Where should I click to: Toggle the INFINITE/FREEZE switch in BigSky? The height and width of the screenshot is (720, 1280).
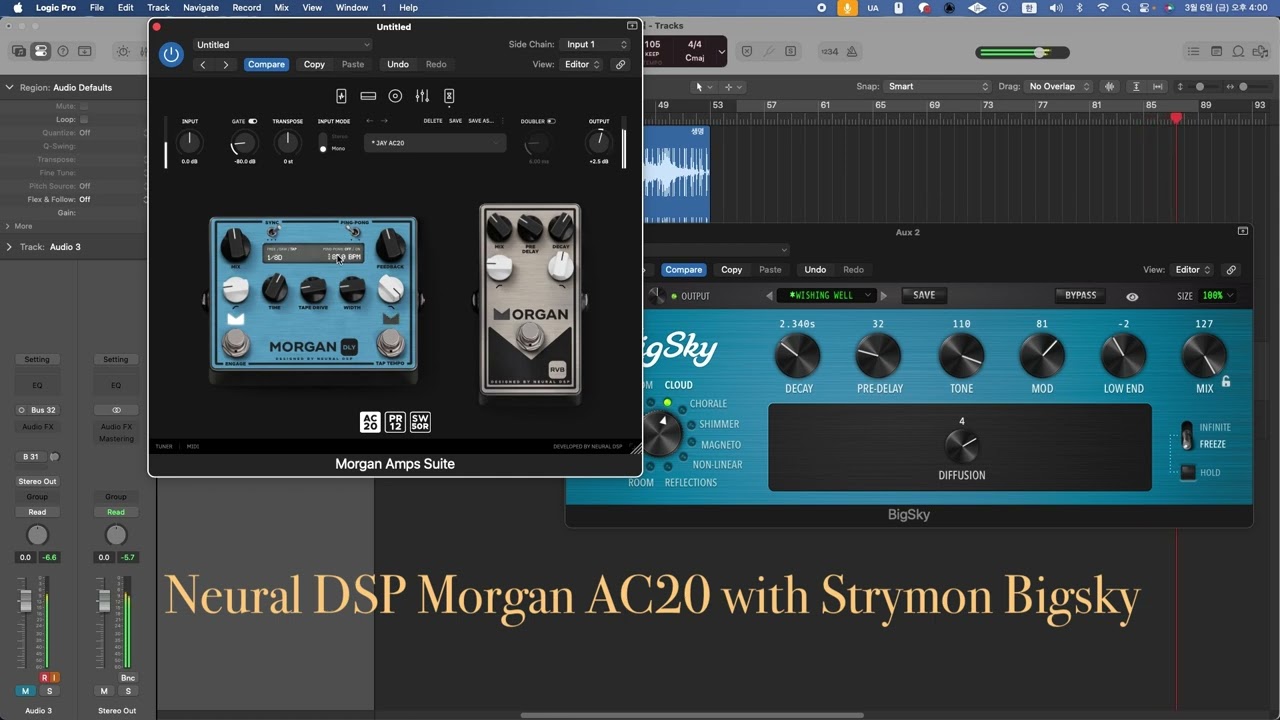pyautogui.click(x=1187, y=435)
